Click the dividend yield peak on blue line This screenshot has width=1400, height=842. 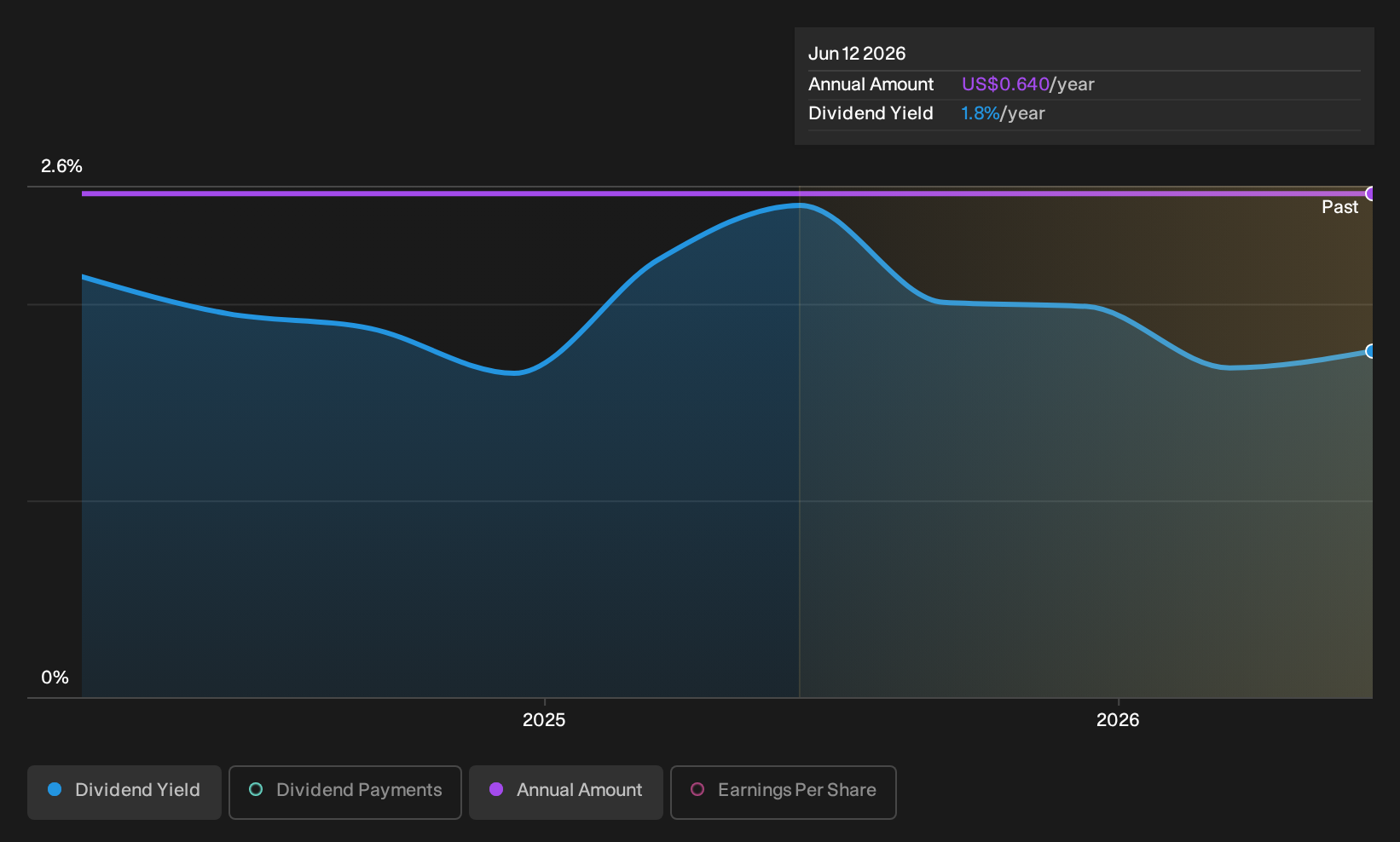click(799, 205)
